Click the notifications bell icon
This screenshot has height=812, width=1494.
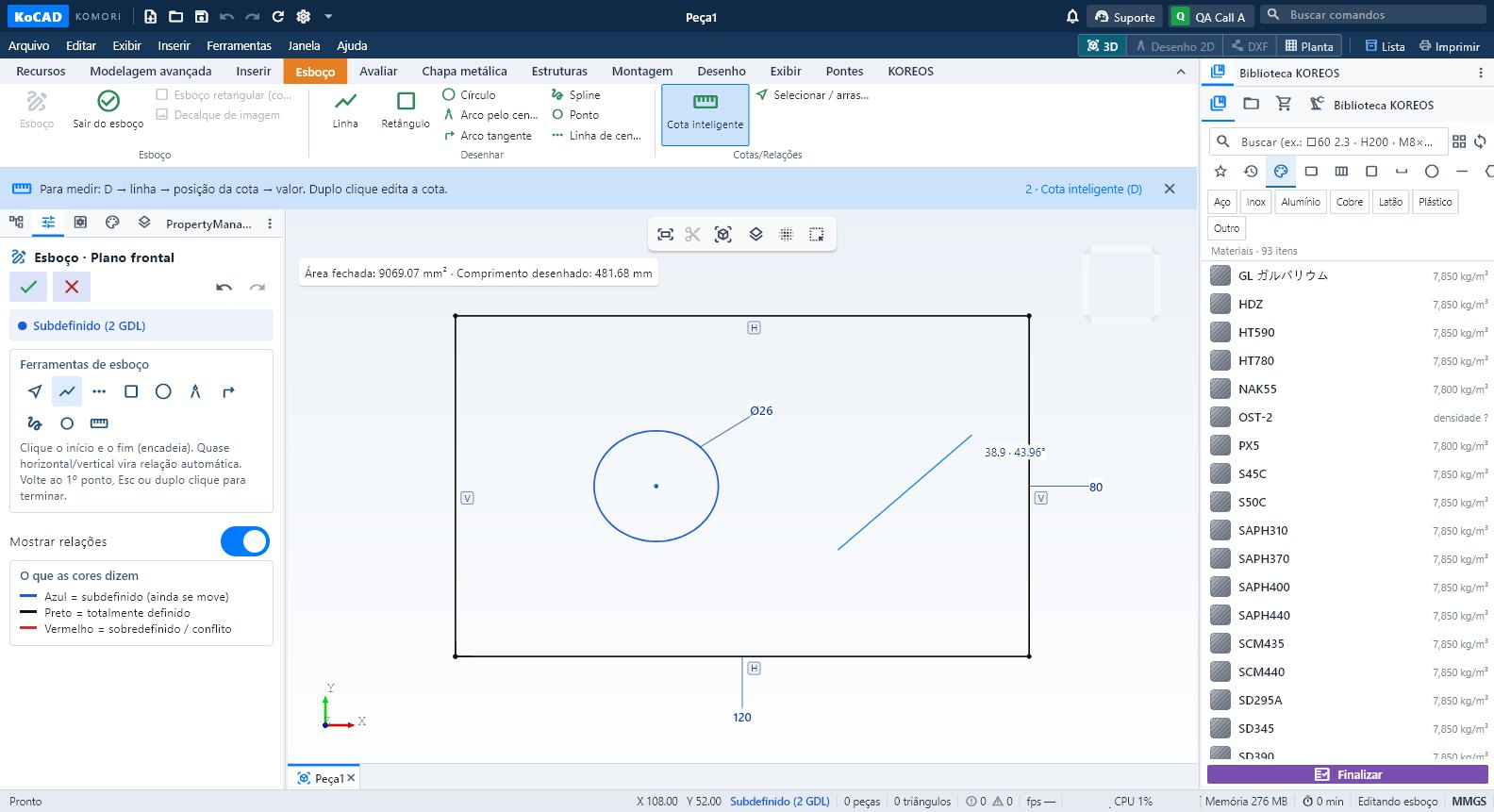point(1072,16)
